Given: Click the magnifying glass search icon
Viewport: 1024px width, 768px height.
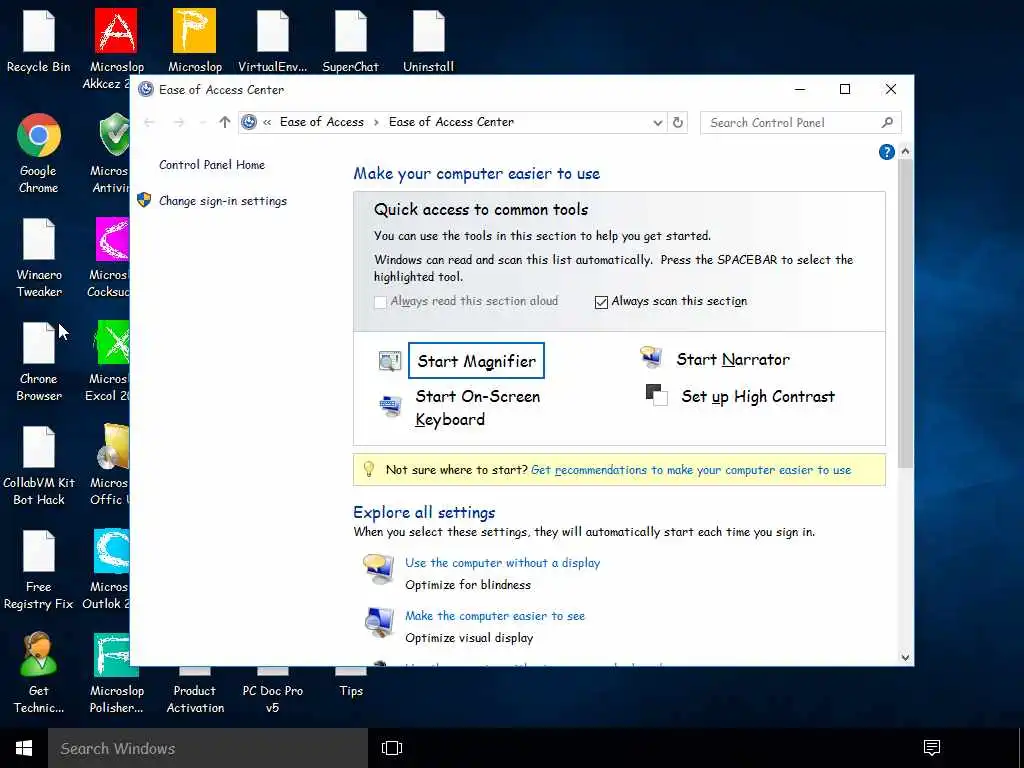Looking at the screenshot, I should click(887, 122).
